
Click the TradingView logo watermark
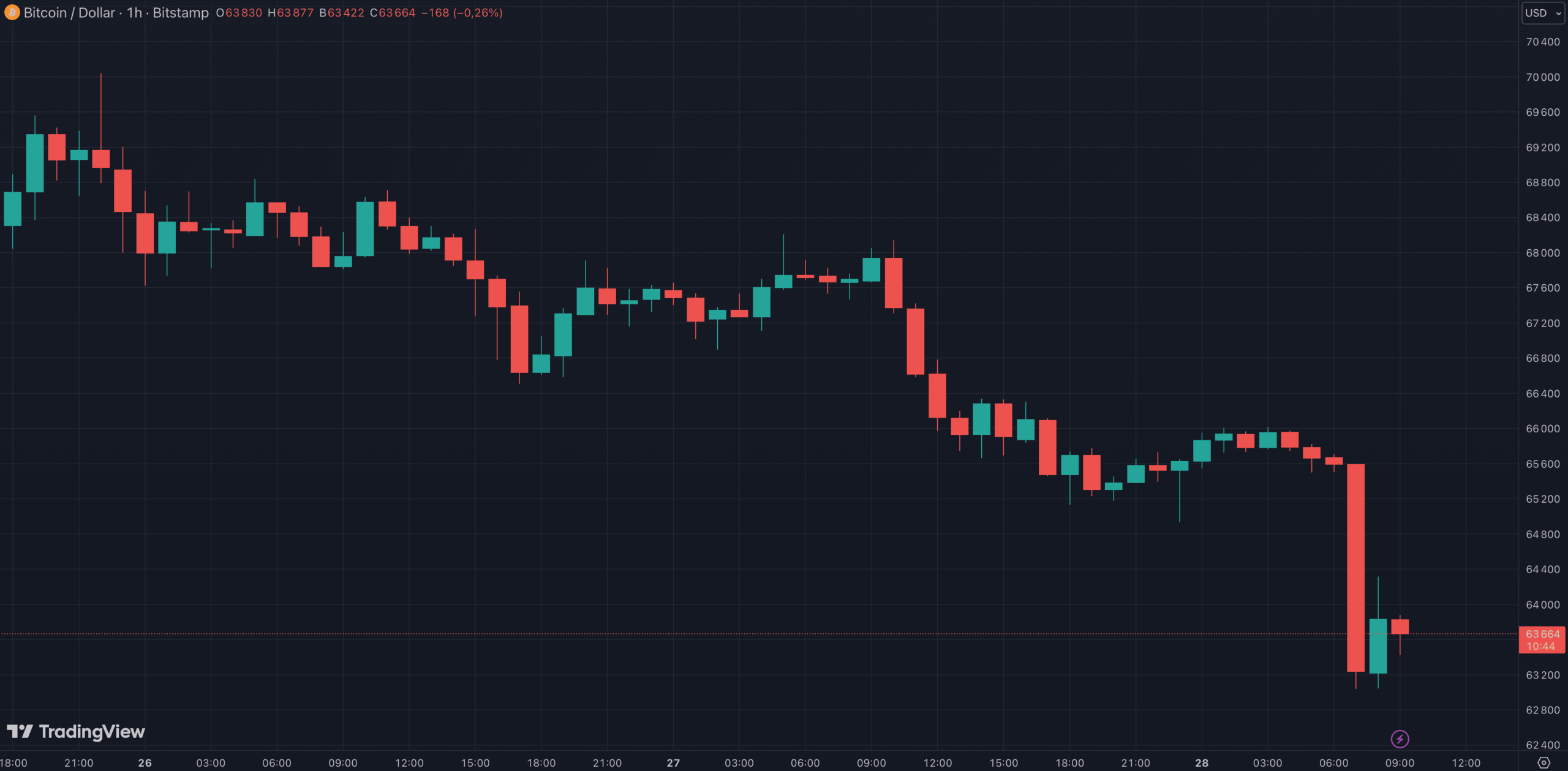tap(76, 731)
